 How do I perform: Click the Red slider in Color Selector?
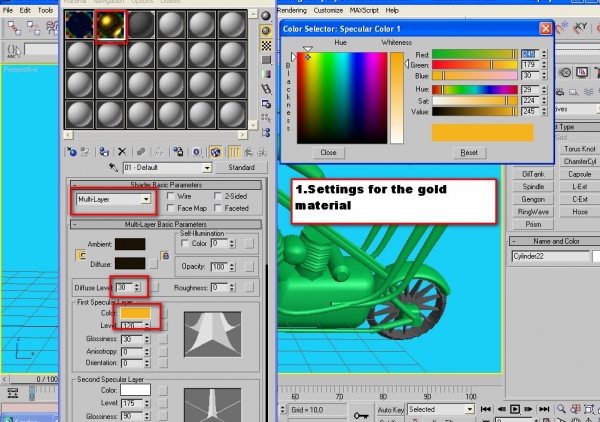click(475, 54)
